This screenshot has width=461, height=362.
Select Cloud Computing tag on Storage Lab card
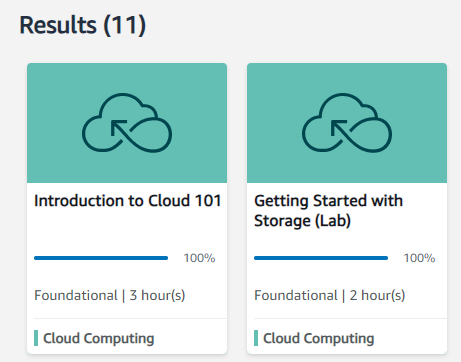click(x=319, y=338)
